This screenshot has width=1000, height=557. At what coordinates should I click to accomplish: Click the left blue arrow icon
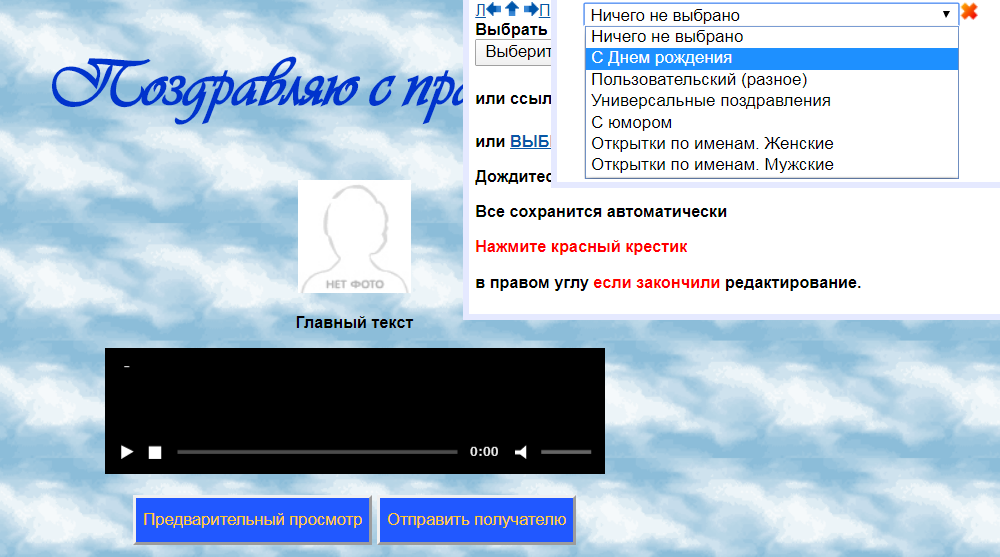point(493,10)
